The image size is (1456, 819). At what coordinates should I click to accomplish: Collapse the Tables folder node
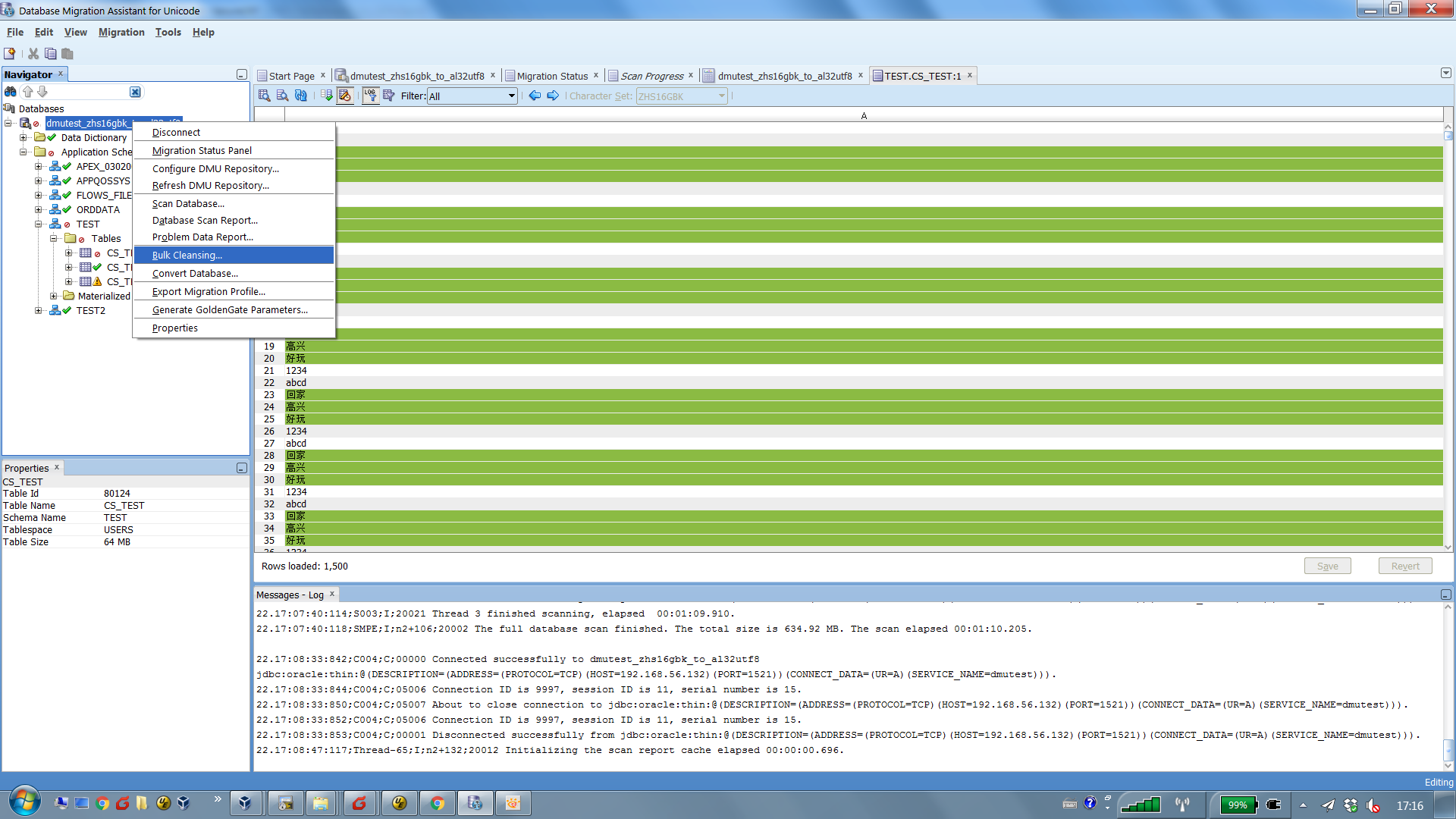[x=54, y=238]
